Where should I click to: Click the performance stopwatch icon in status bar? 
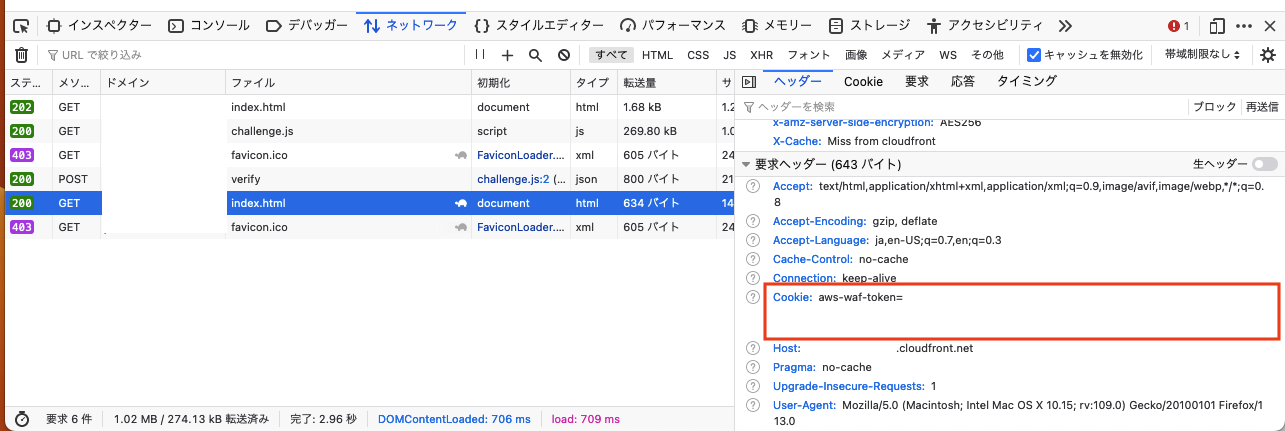coord(21,419)
